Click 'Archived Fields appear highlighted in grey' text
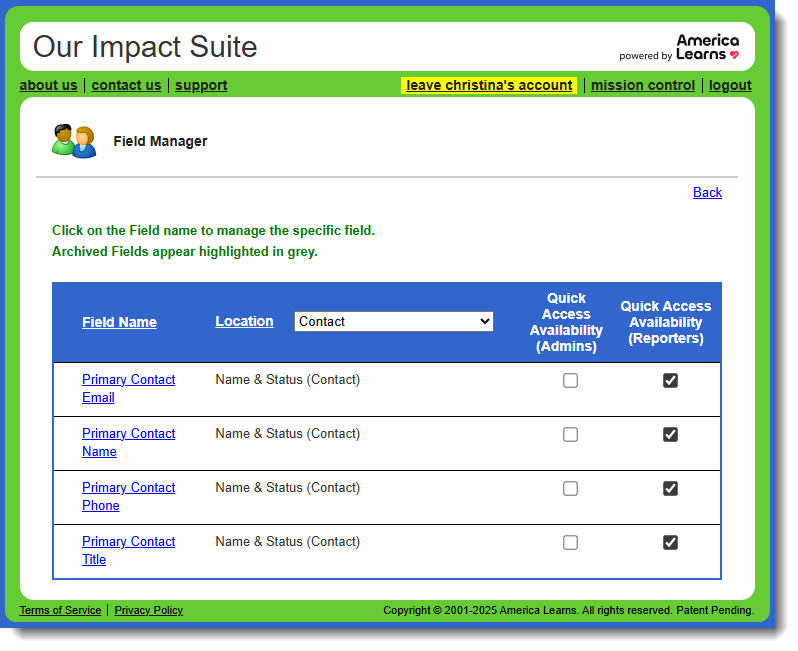The image size is (798, 651). 184,251
